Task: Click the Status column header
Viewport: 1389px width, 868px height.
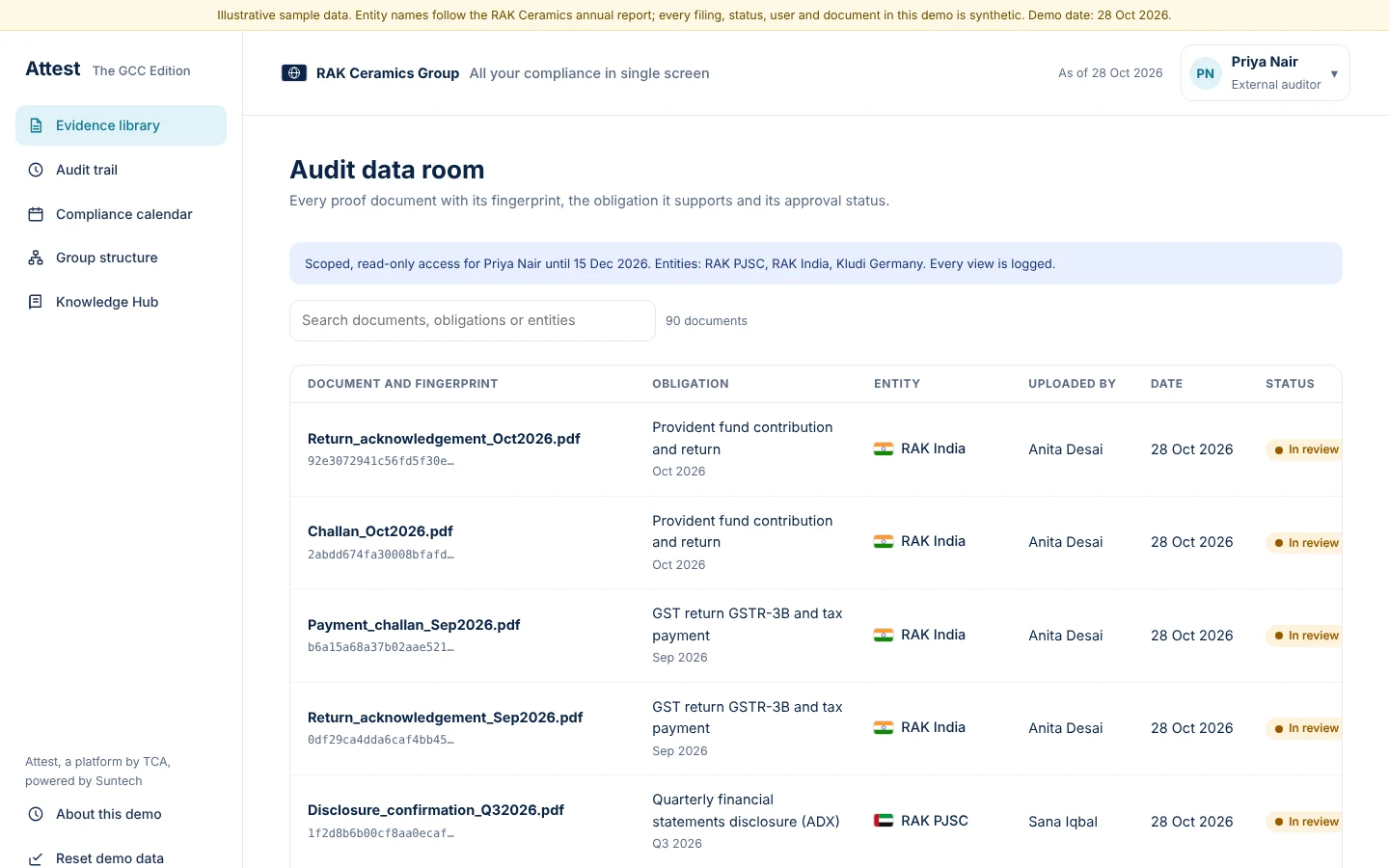Action: (x=1290, y=384)
